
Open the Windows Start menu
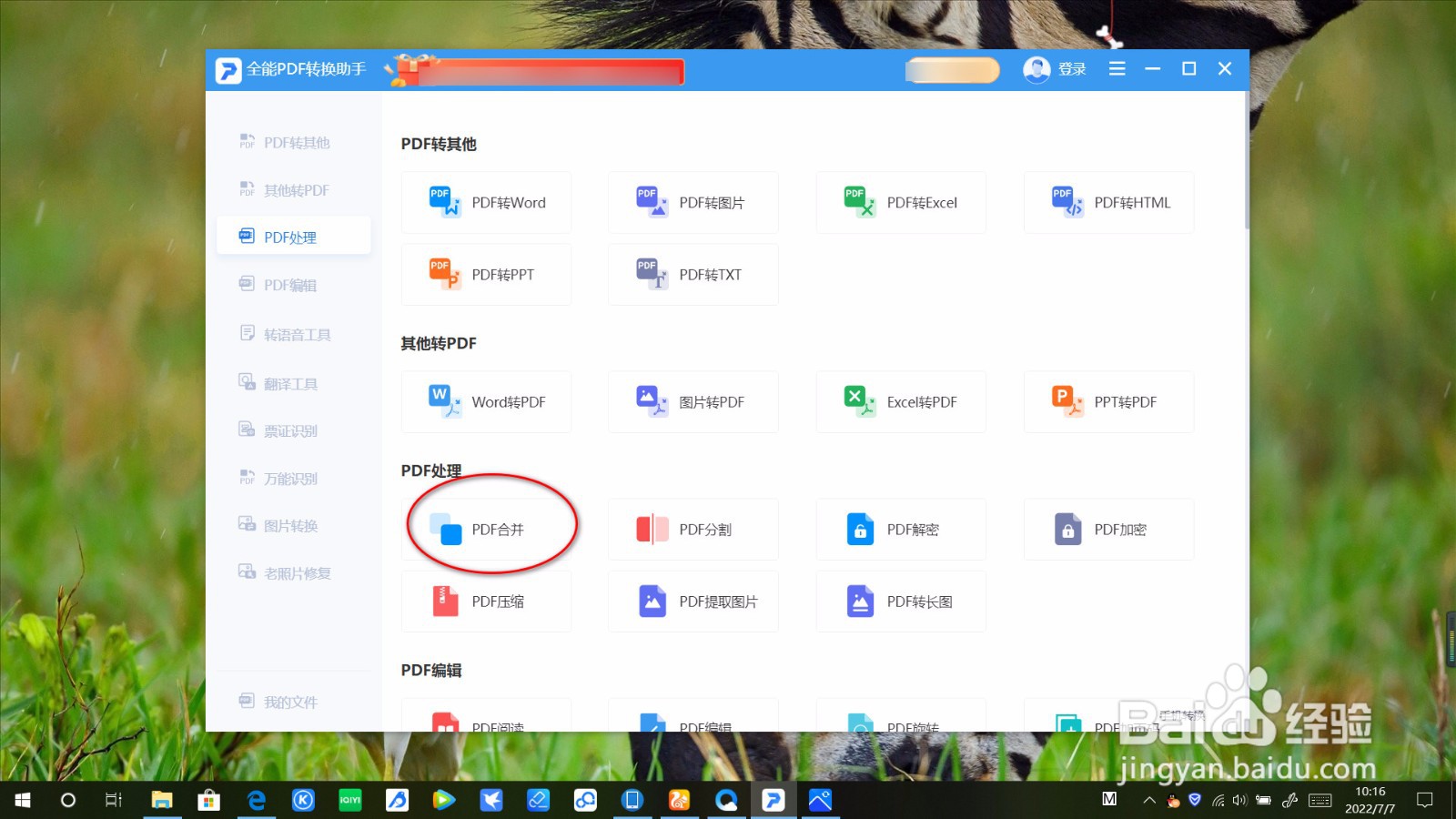[x=23, y=800]
